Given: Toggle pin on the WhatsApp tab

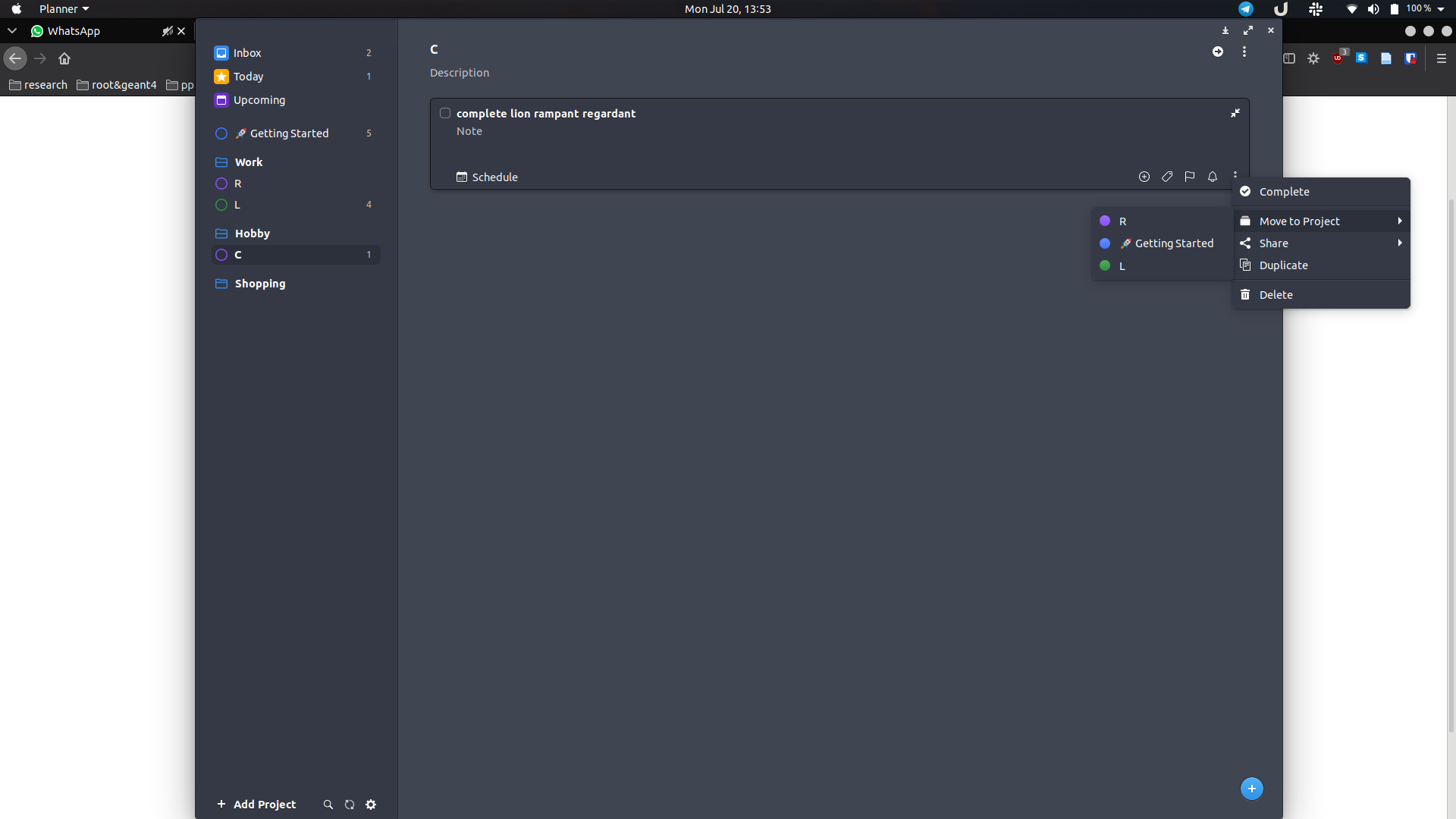Looking at the screenshot, I should [168, 31].
